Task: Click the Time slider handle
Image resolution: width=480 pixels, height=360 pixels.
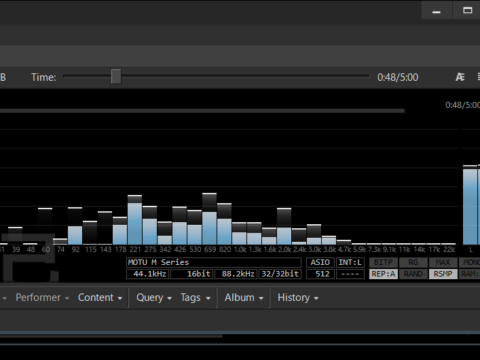Action: click(x=116, y=77)
